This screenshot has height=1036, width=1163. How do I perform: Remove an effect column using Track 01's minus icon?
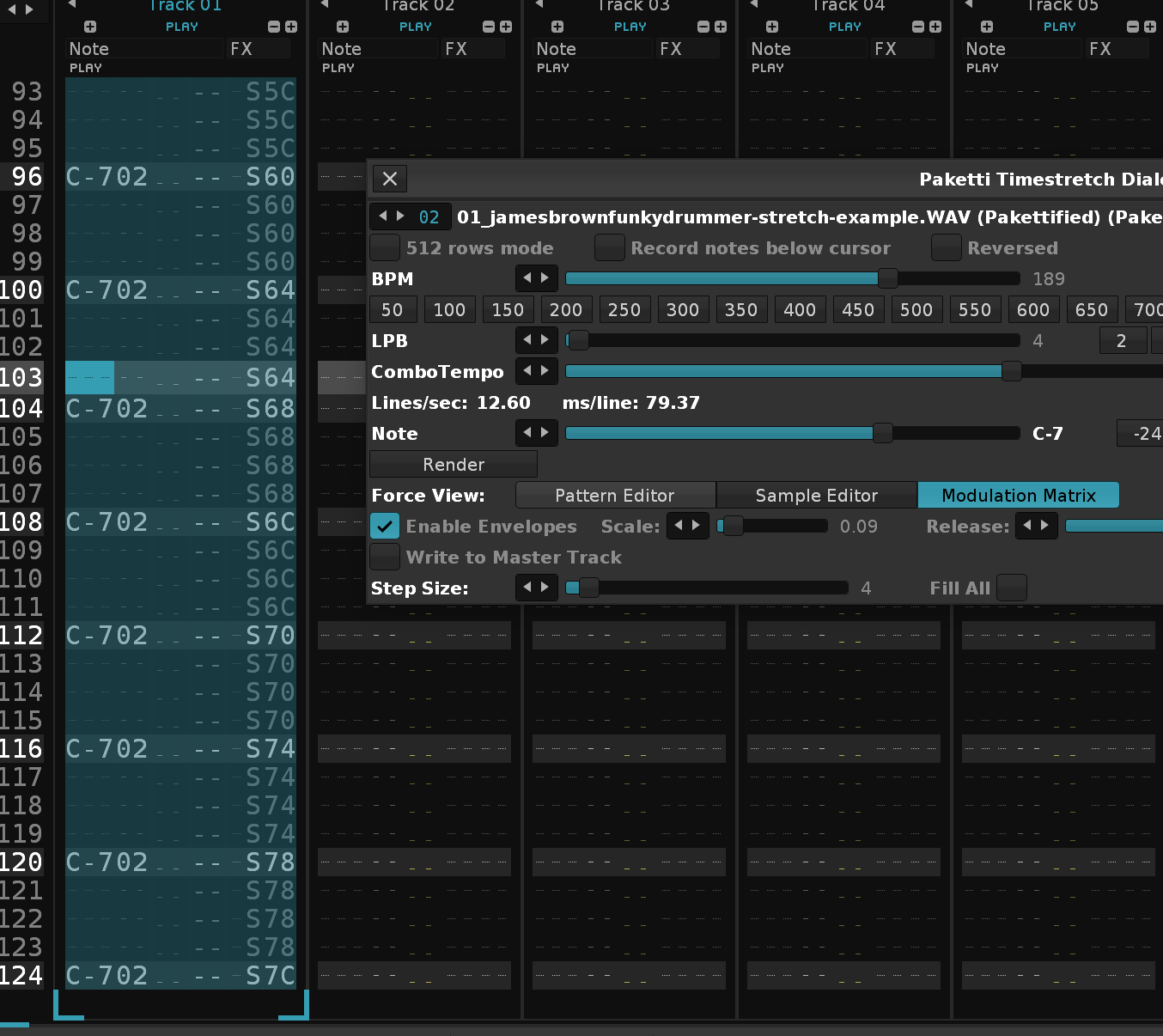tap(274, 27)
